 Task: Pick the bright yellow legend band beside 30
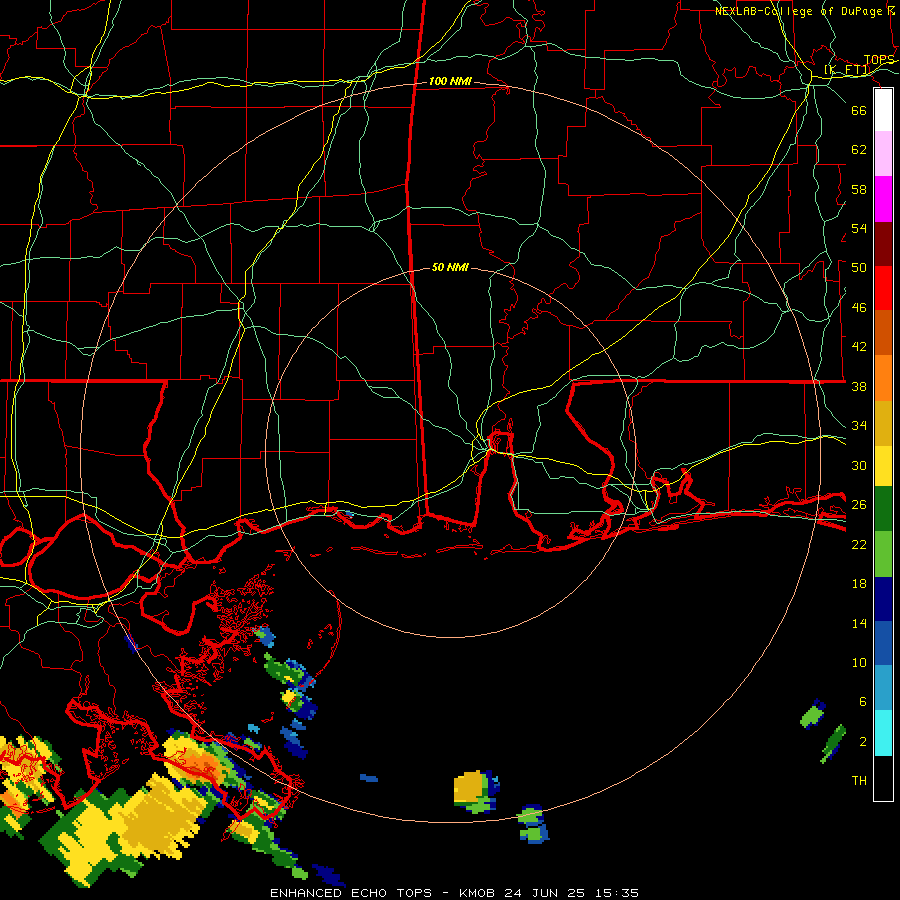(x=883, y=466)
